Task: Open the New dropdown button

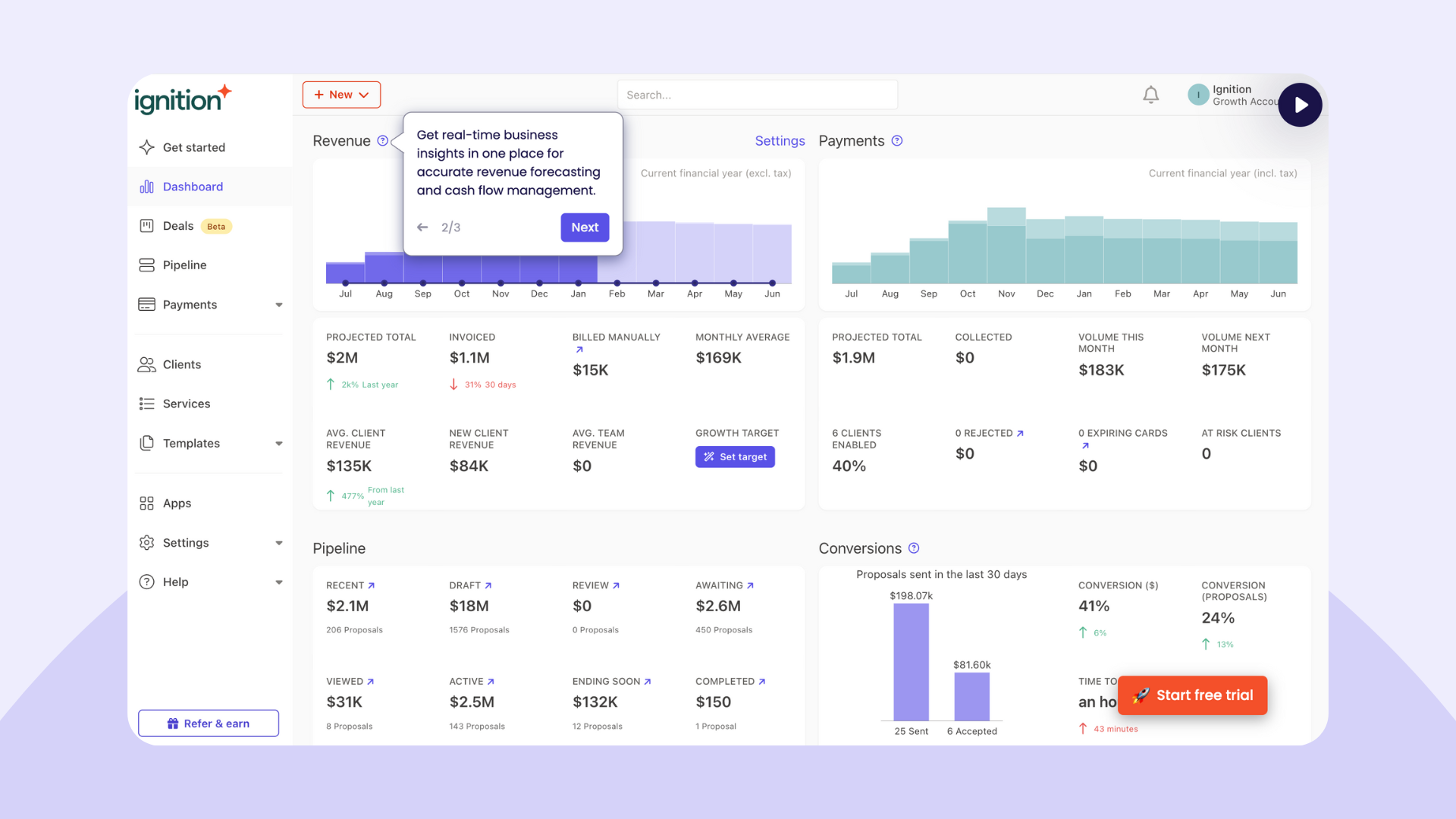Action: coord(341,95)
